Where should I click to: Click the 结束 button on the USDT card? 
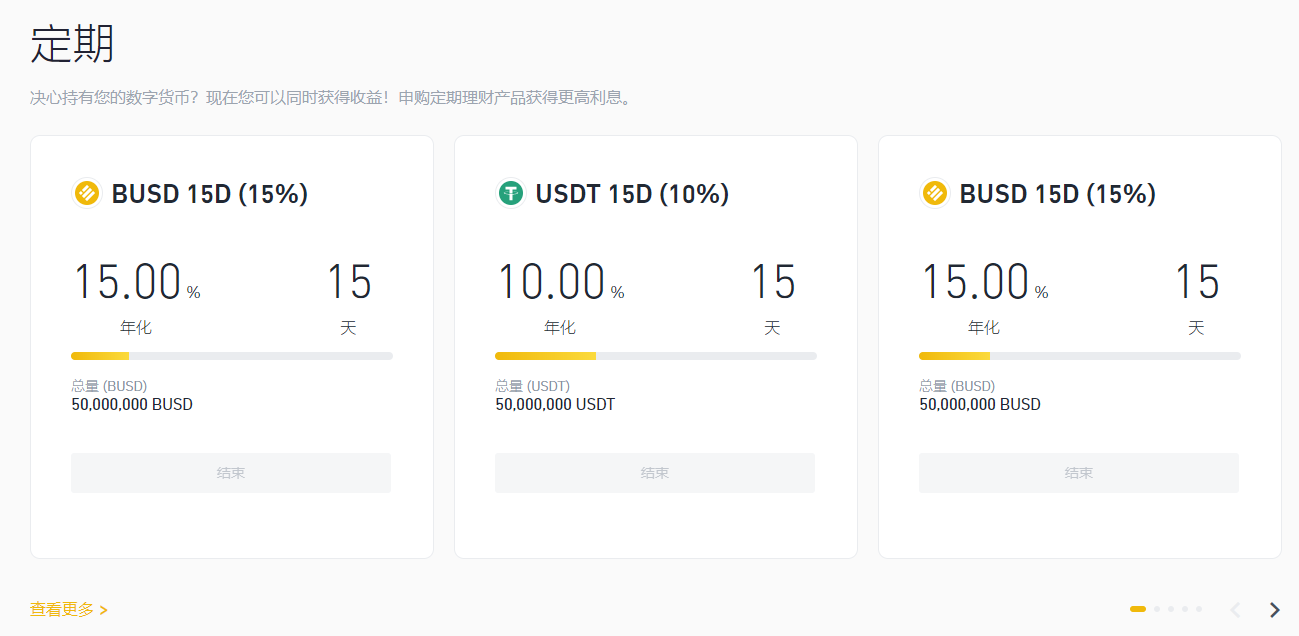655,472
